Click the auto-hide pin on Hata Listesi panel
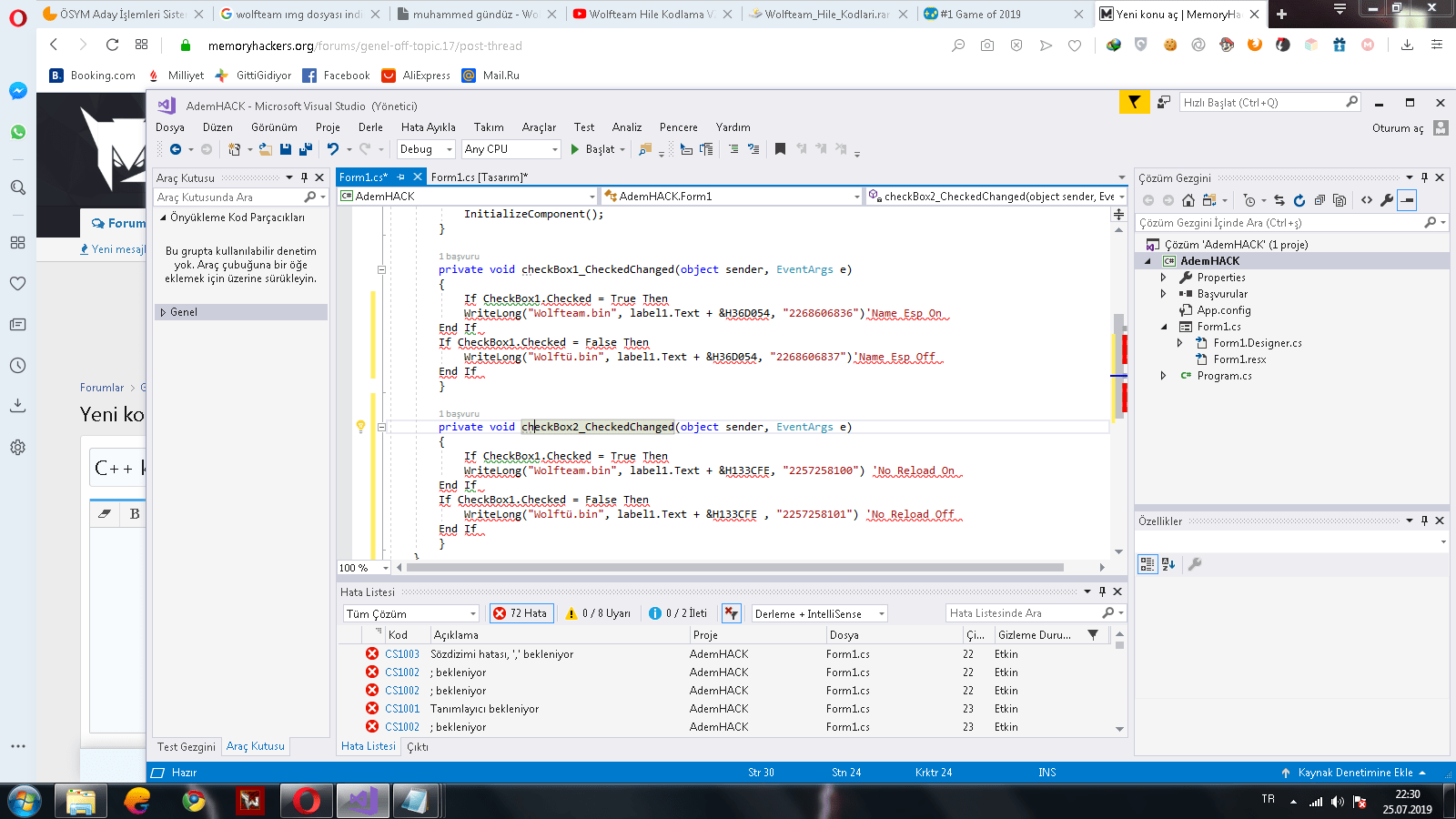 (x=1102, y=591)
